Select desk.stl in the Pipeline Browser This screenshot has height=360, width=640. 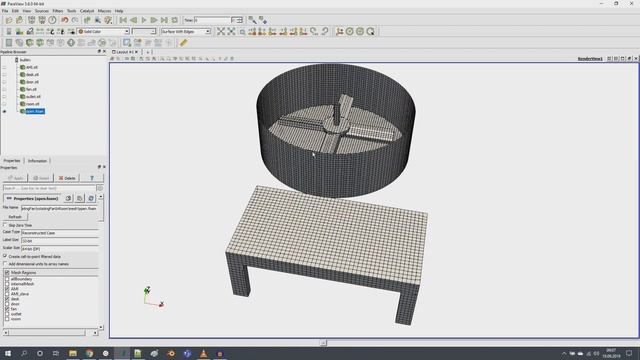[x=32, y=75]
